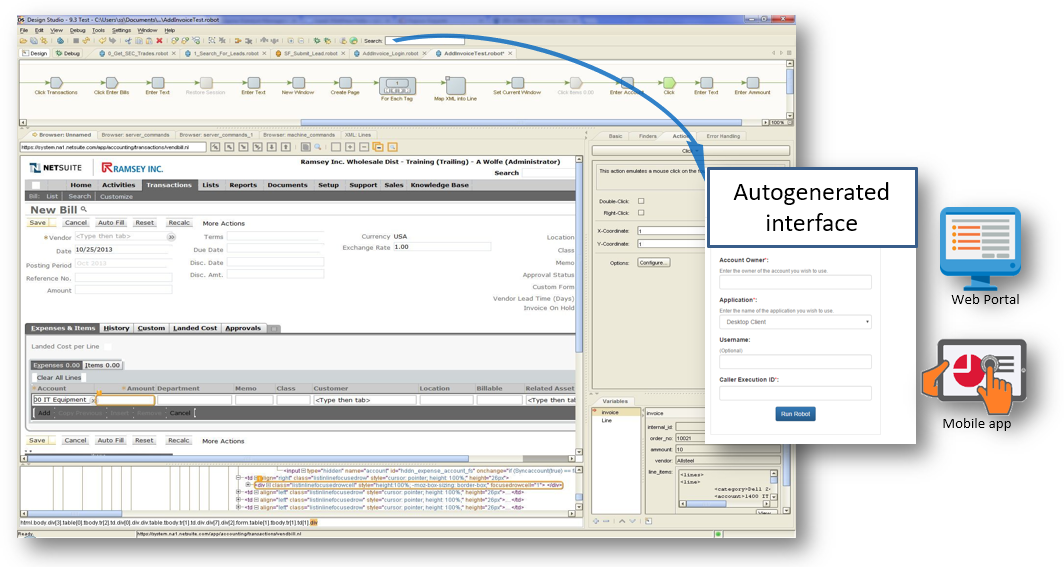Enable the Right-Click checkbox
Viewport: 1064px width, 567px height.
pyautogui.click(x=641, y=213)
